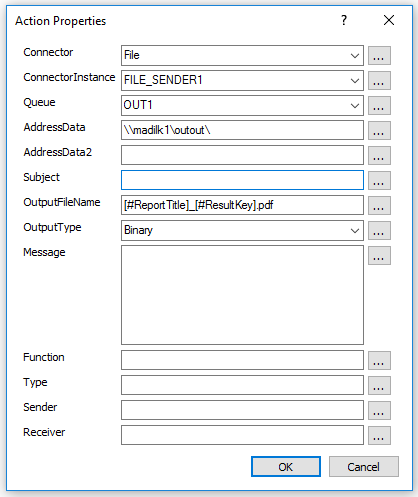Image resolution: width=418 pixels, height=497 pixels.
Task: Click the help question mark in title bar
Action: click(x=344, y=20)
